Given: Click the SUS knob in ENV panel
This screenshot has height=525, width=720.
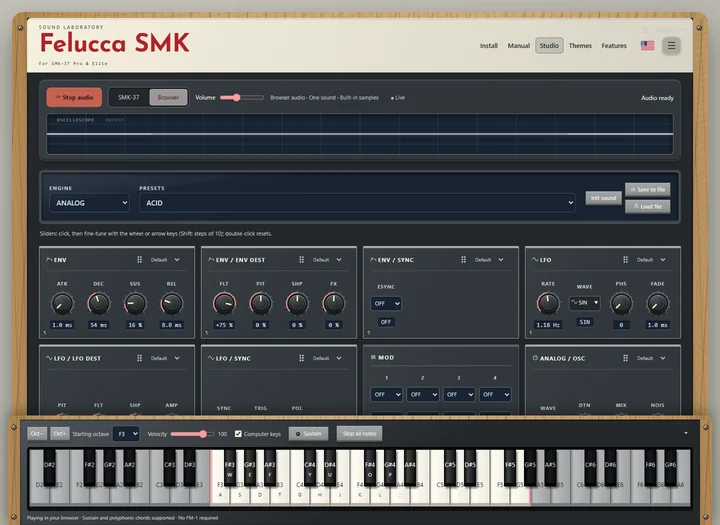Looking at the screenshot, I should [x=135, y=304].
